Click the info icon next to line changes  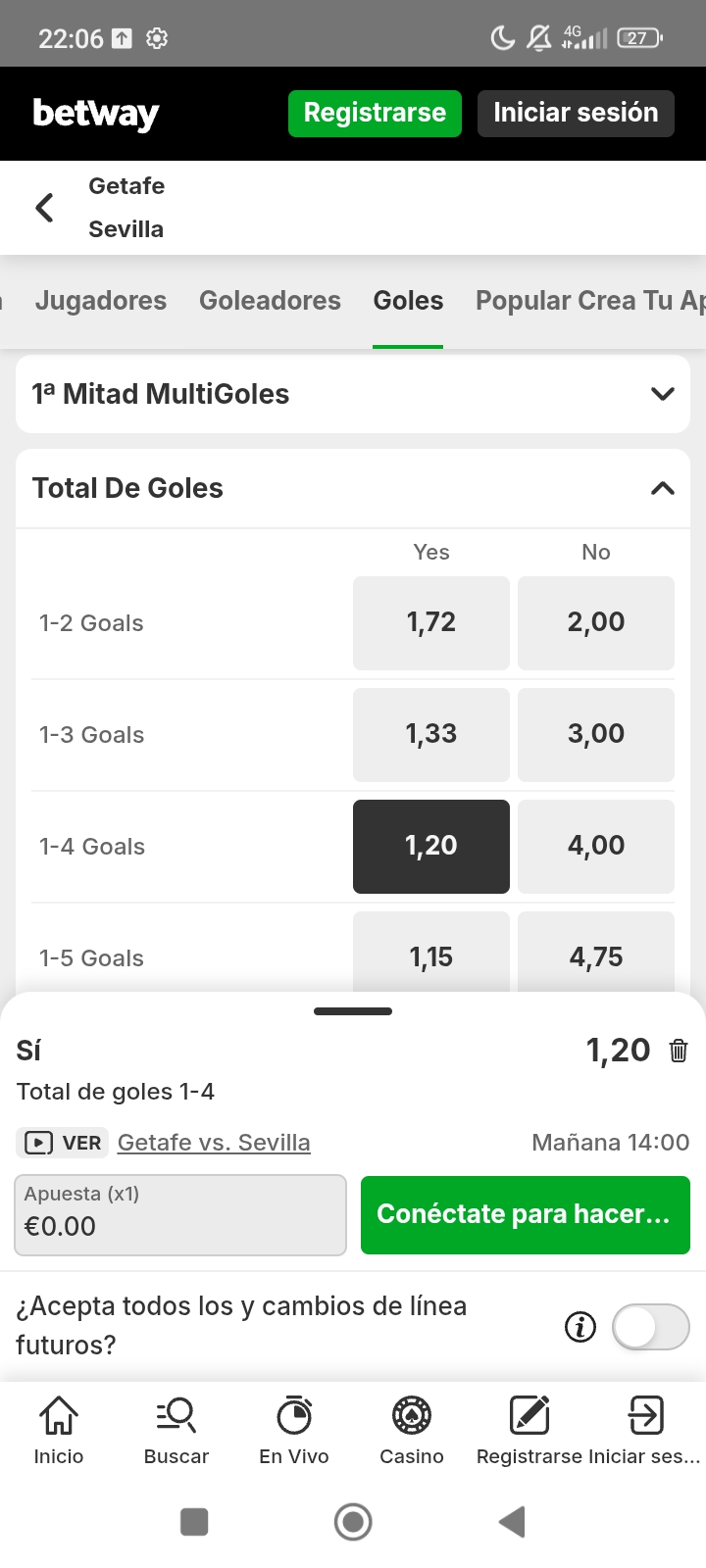click(580, 1327)
